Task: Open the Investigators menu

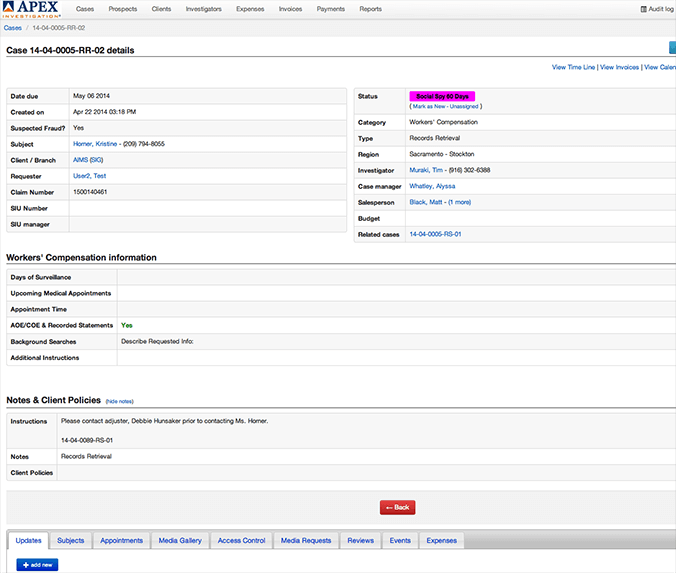Action: point(204,9)
